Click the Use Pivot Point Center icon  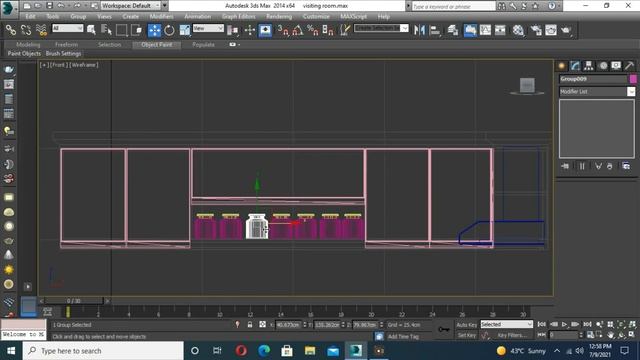233,30
